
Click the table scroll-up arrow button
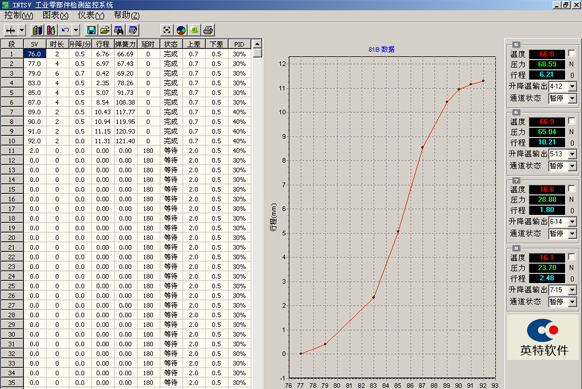(257, 44)
